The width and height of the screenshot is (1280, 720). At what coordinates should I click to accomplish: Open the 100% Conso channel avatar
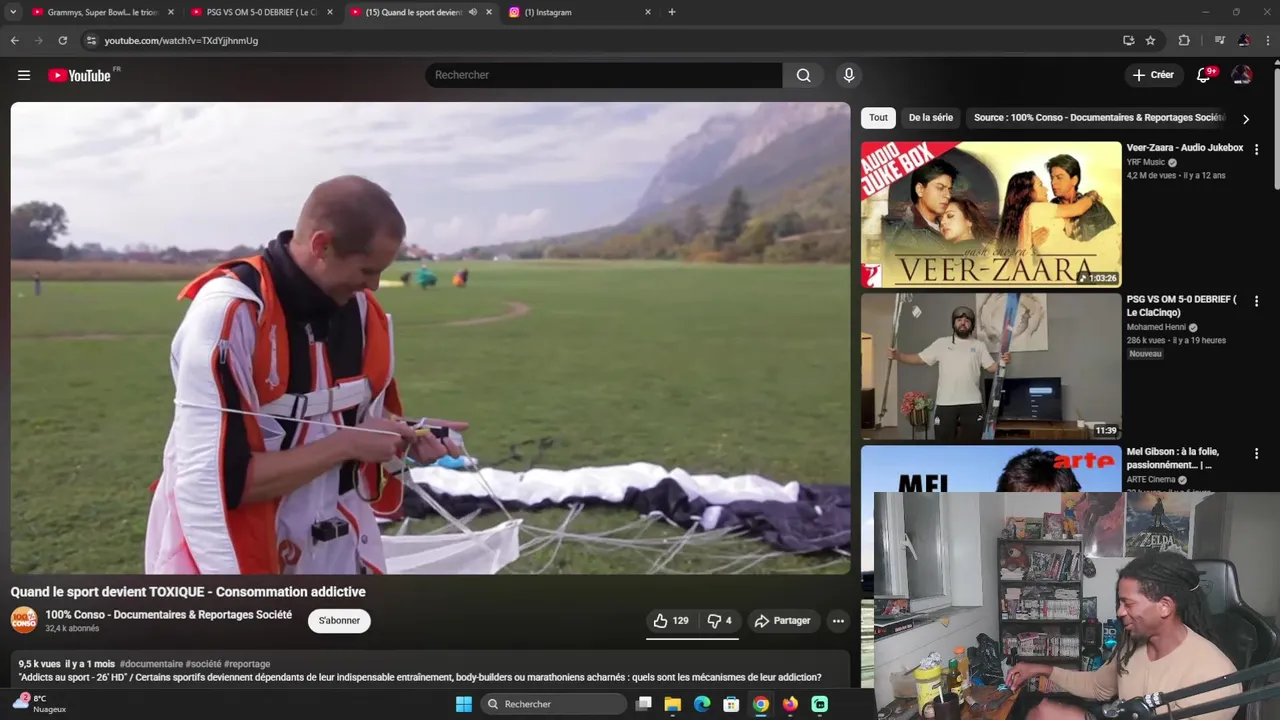[x=24, y=620]
